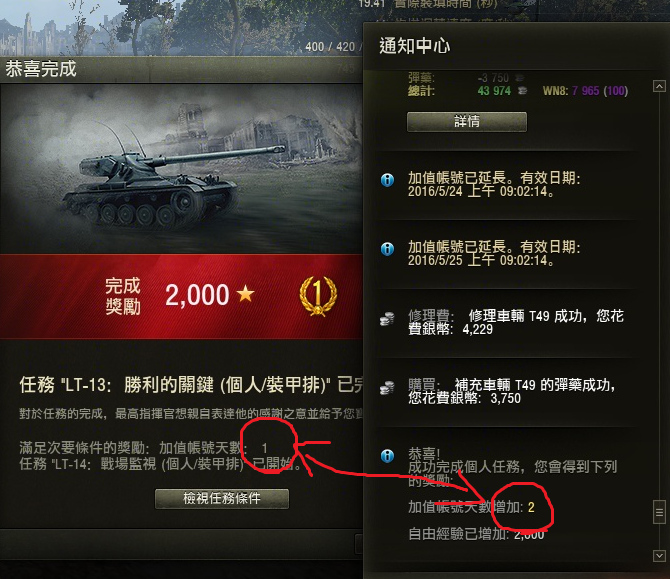Click the WN8 7 965 rating text

(585, 91)
